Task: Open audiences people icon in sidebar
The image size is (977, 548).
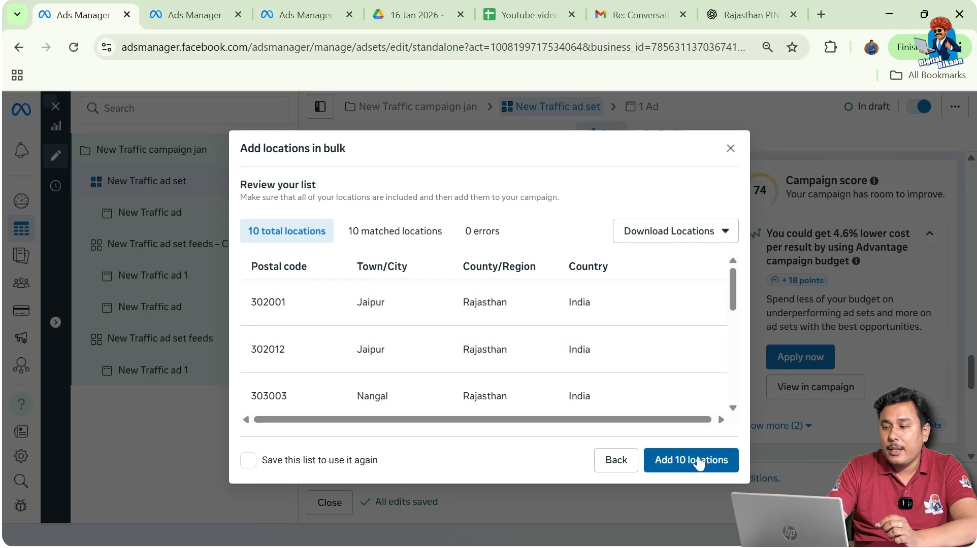Action: 21,283
